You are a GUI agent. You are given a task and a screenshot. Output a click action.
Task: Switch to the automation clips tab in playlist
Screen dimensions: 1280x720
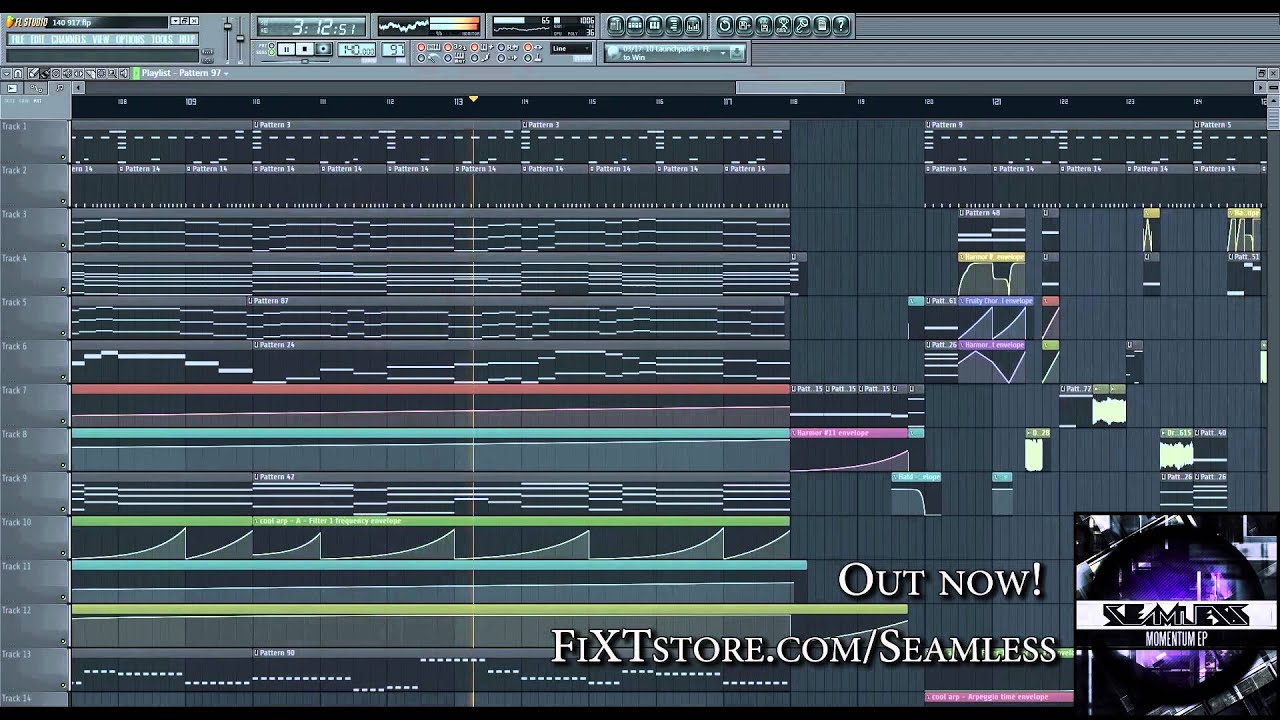click(x=36, y=88)
